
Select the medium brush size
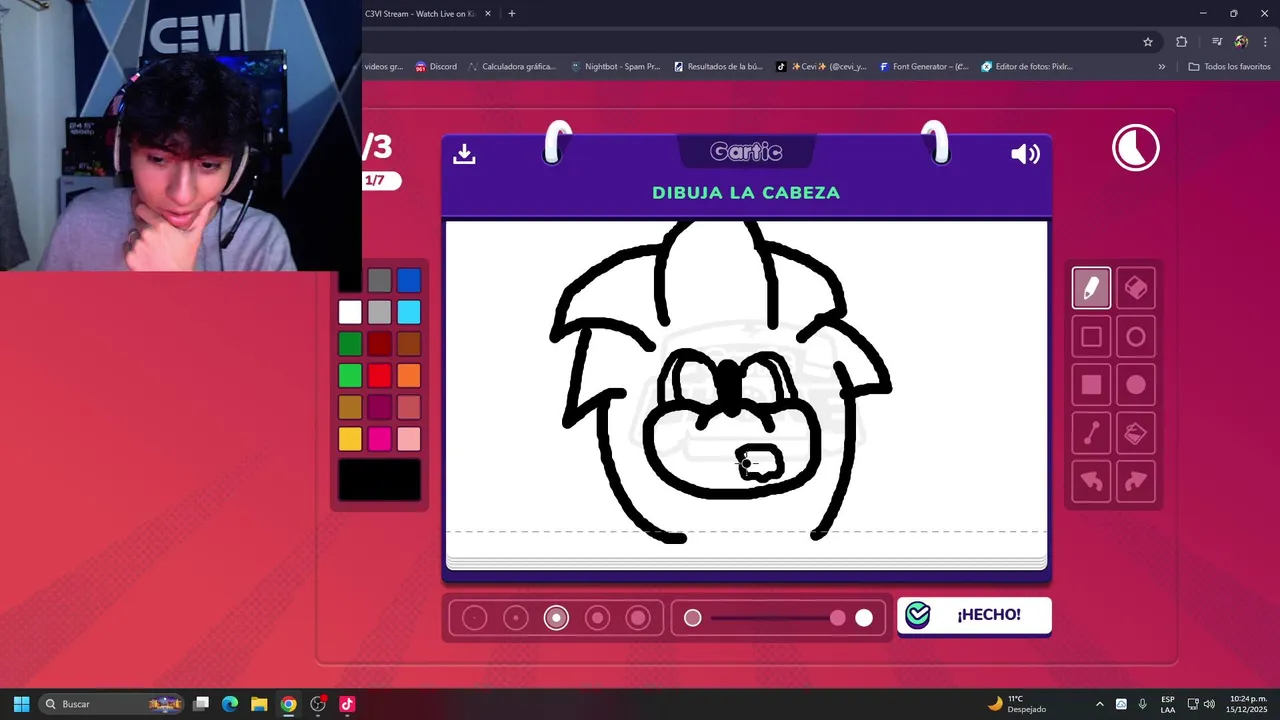(x=556, y=618)
